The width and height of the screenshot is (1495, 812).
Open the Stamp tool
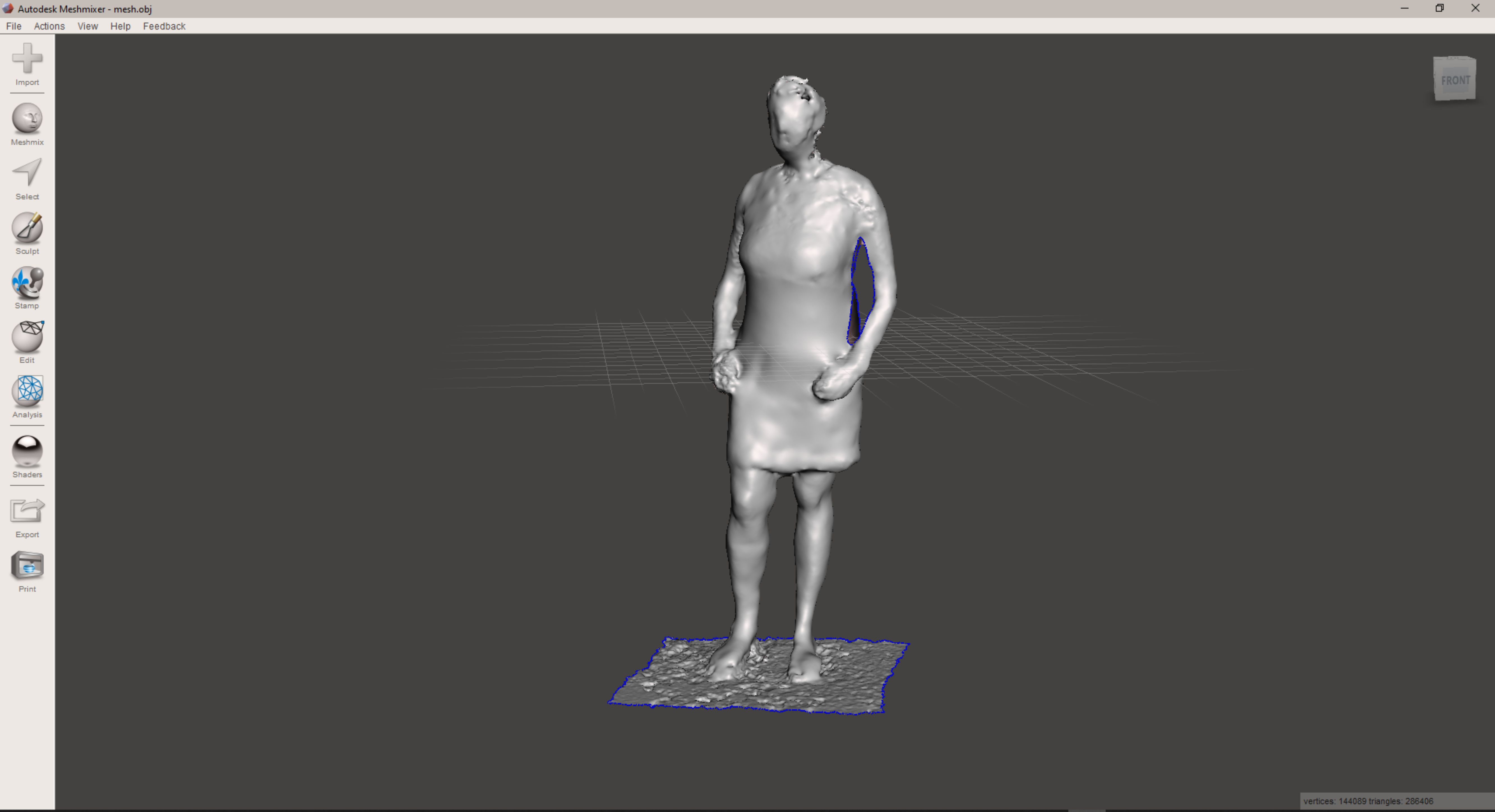pos(27,283)
